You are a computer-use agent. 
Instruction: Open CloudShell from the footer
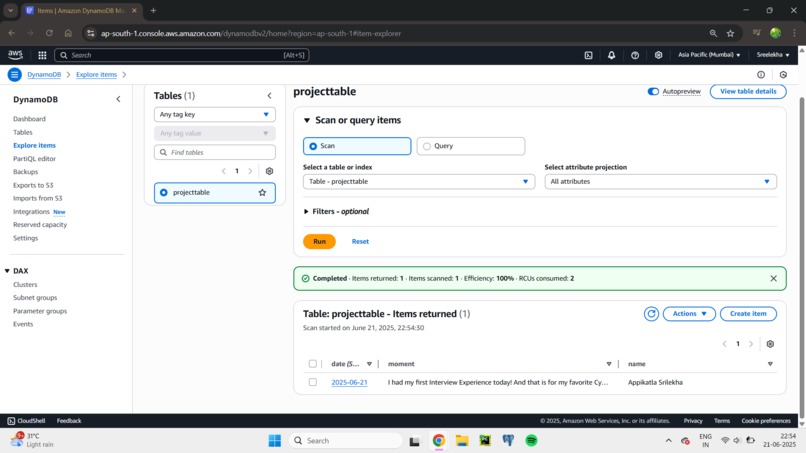click(26, 421)
